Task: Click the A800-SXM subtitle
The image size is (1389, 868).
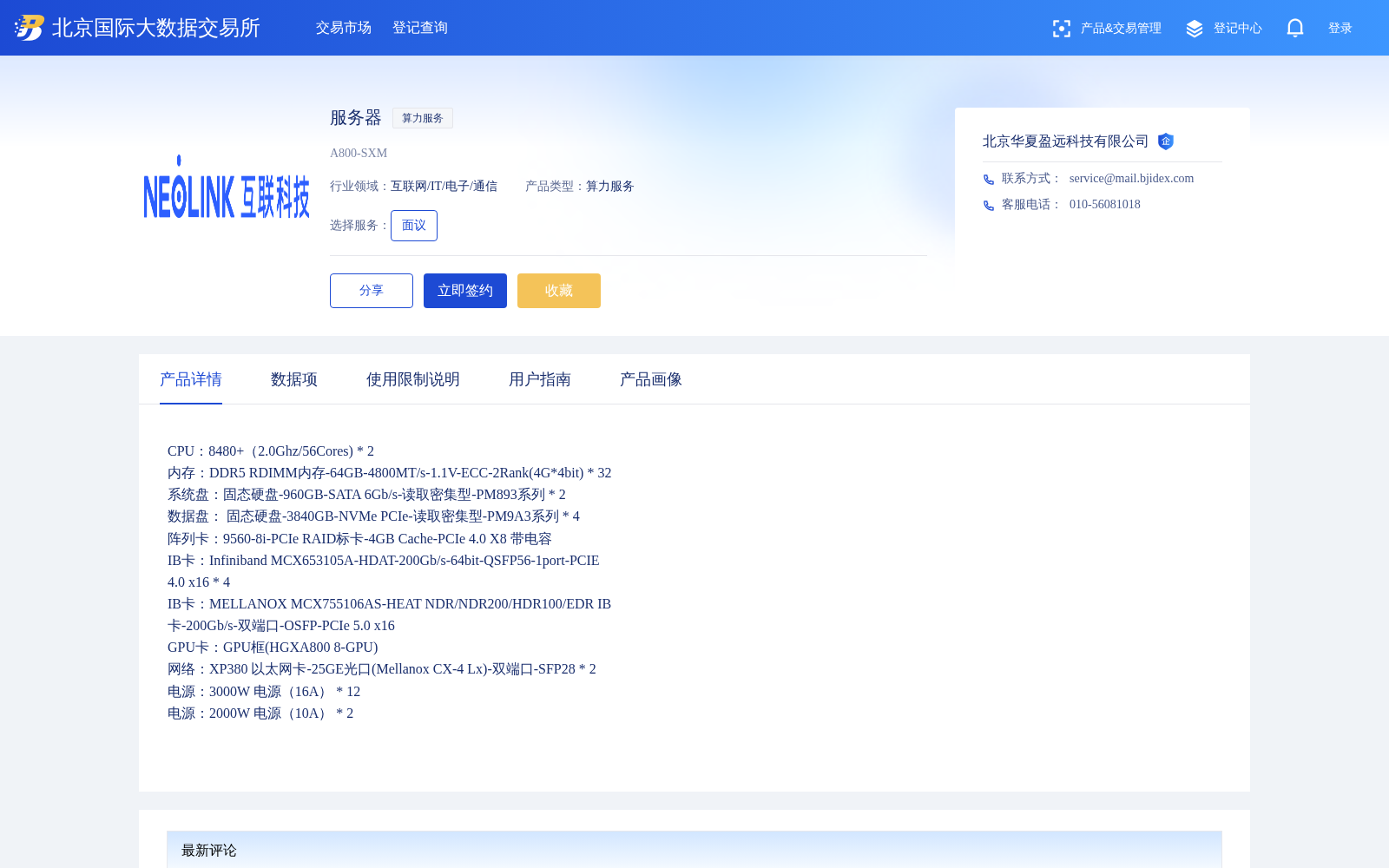Action: pos(359,153)
